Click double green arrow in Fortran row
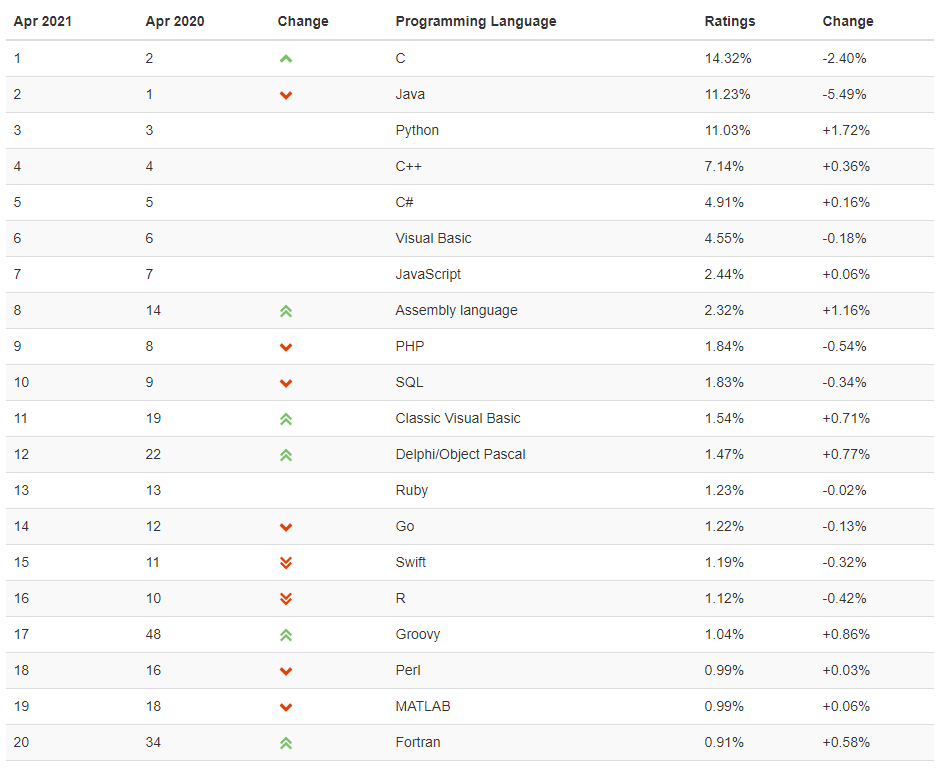Image resolution: width=940 pixels, height=768 pixels. pyautogui.click(x=286, y=743)
